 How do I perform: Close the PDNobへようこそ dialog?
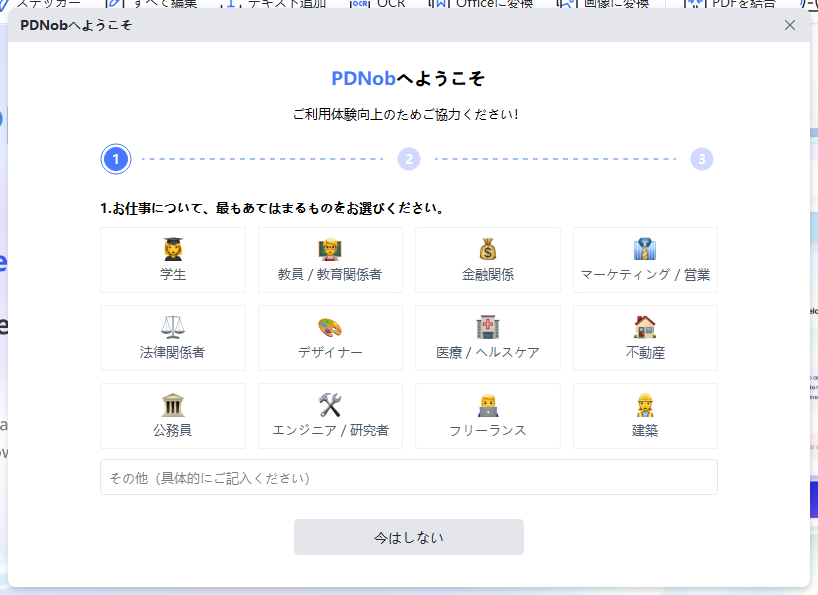coord(790,25)
